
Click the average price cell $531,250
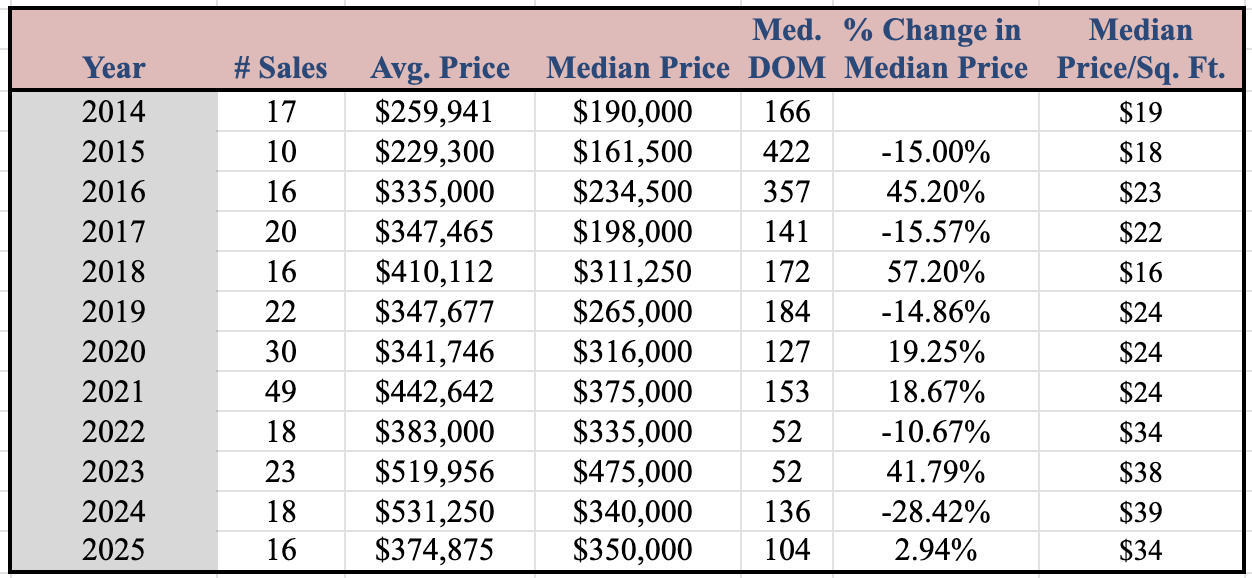434,511
